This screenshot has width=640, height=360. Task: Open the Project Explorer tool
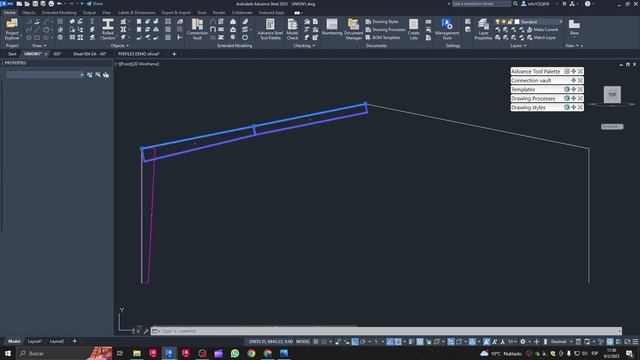[x=12, y=29]
